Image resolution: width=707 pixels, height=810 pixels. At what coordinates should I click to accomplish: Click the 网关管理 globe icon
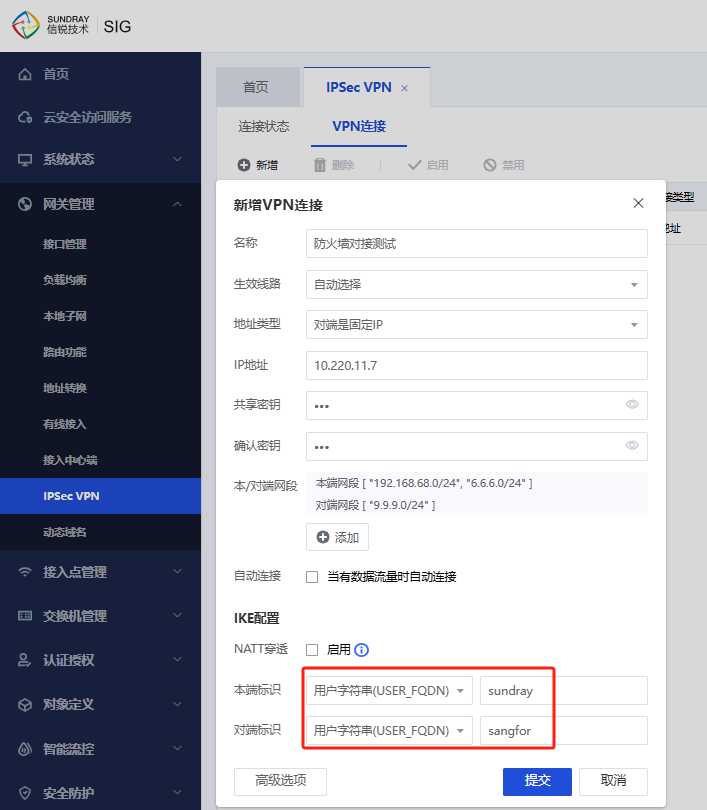(x=25, y=204)
